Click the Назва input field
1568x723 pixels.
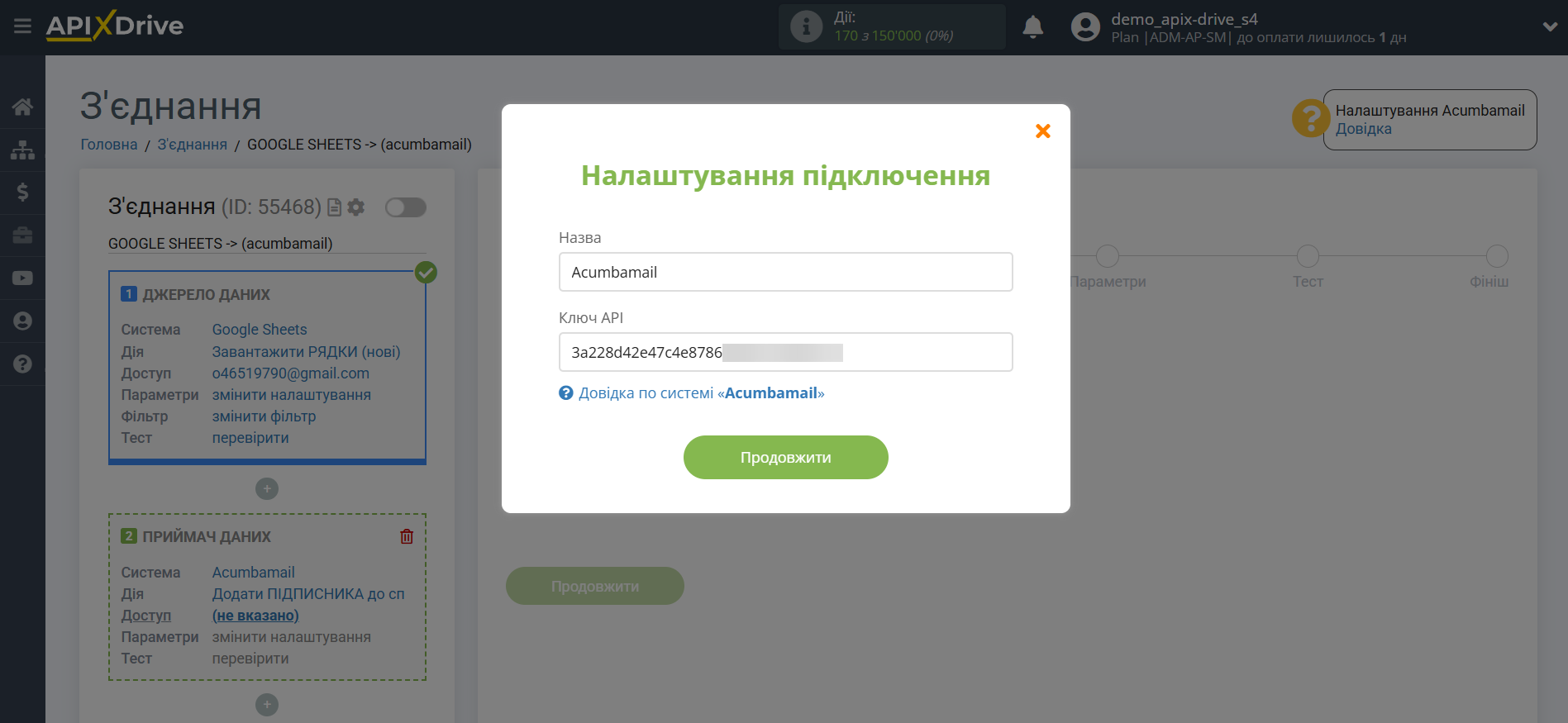[785, 272]
